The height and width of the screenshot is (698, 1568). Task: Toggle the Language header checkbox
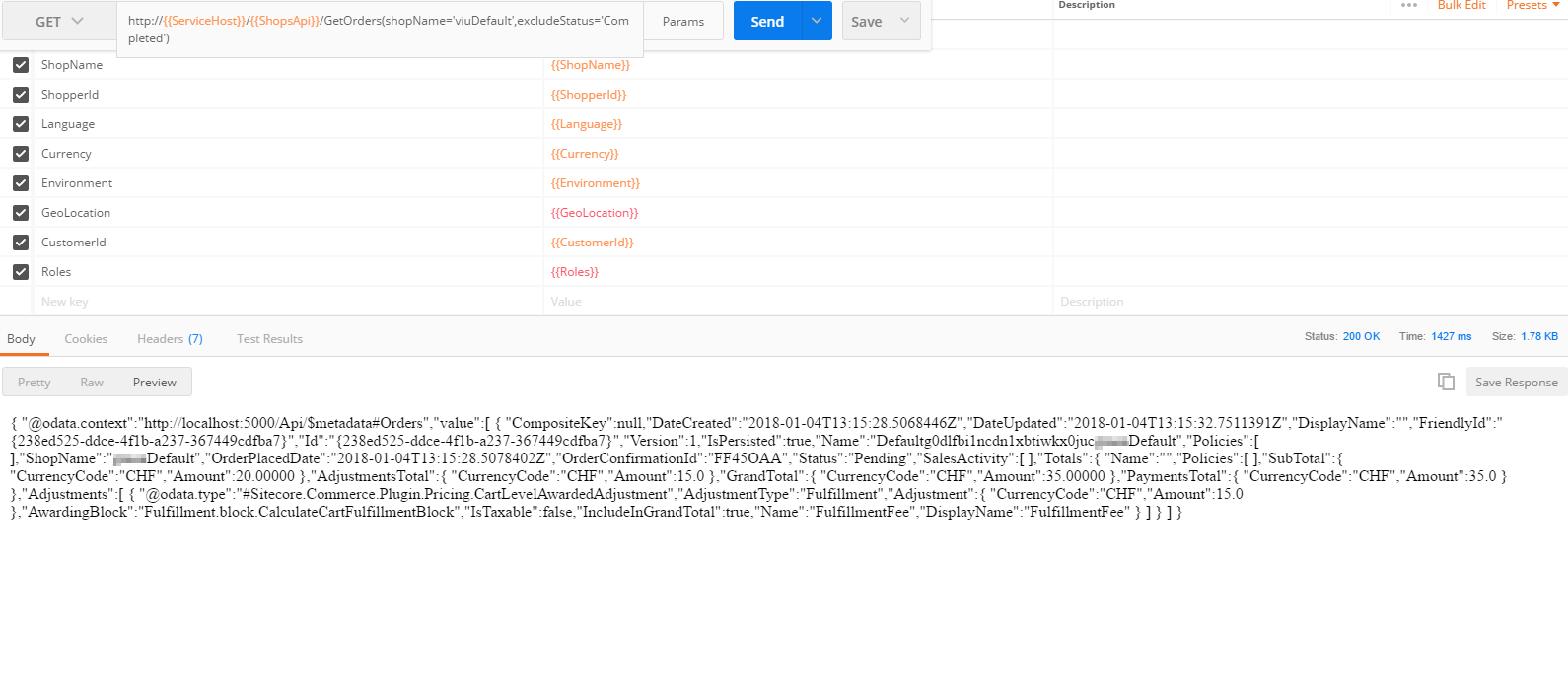click(x=21, y=124)
